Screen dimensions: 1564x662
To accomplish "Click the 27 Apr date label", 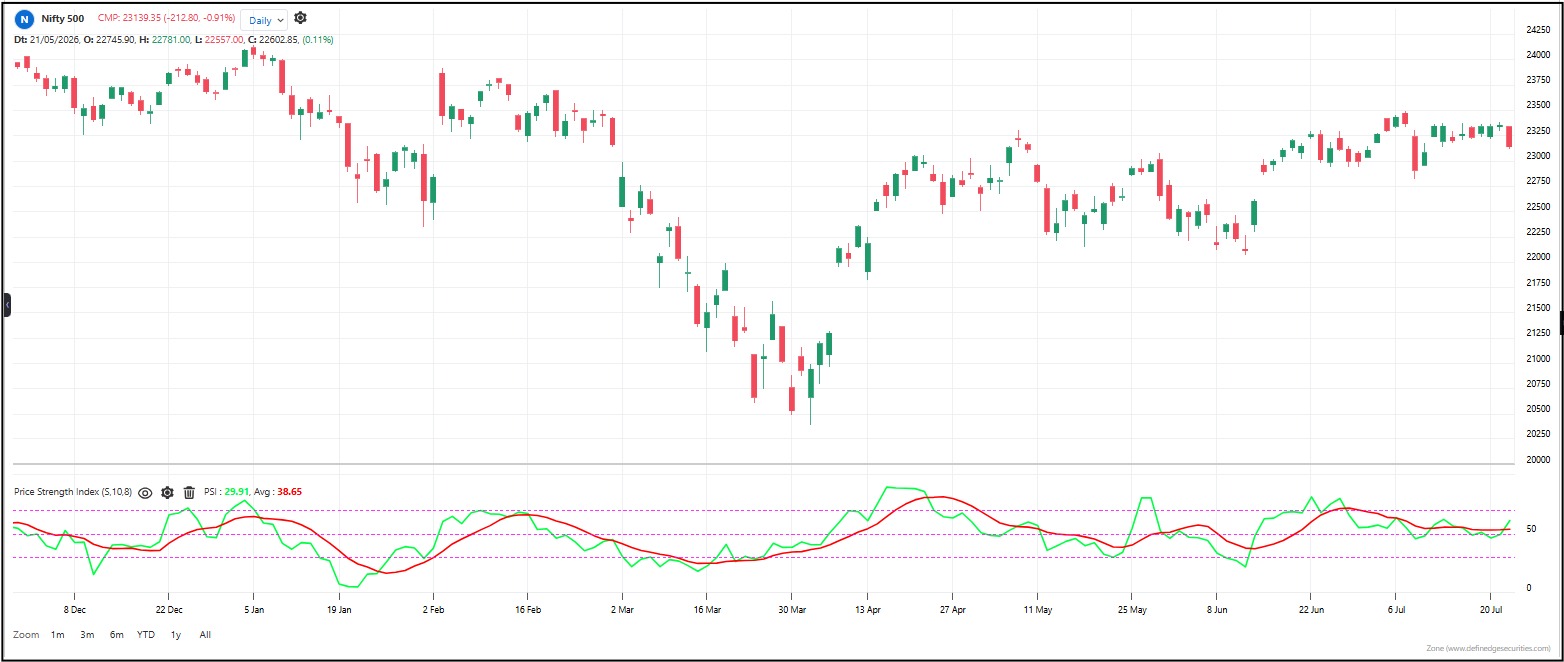I will [x=953, y=608].
